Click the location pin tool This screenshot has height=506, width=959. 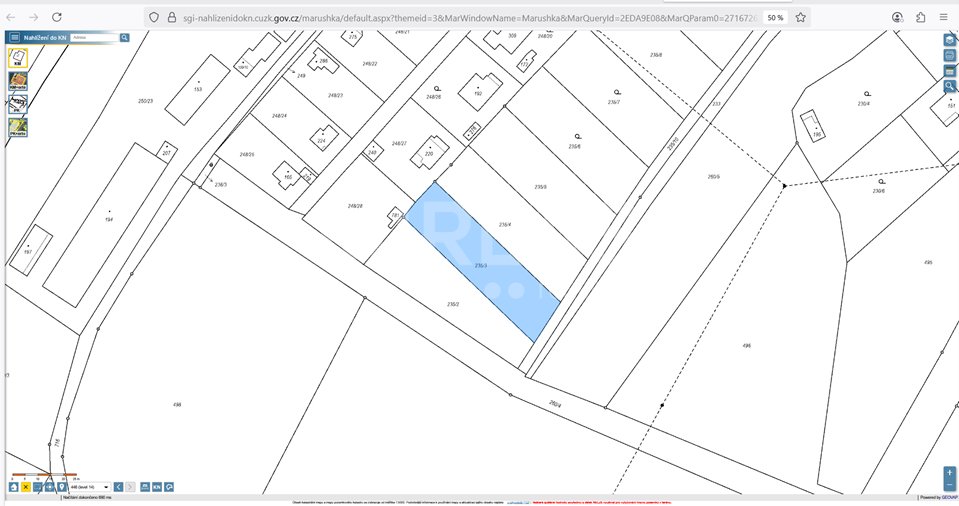coord(62,487)
